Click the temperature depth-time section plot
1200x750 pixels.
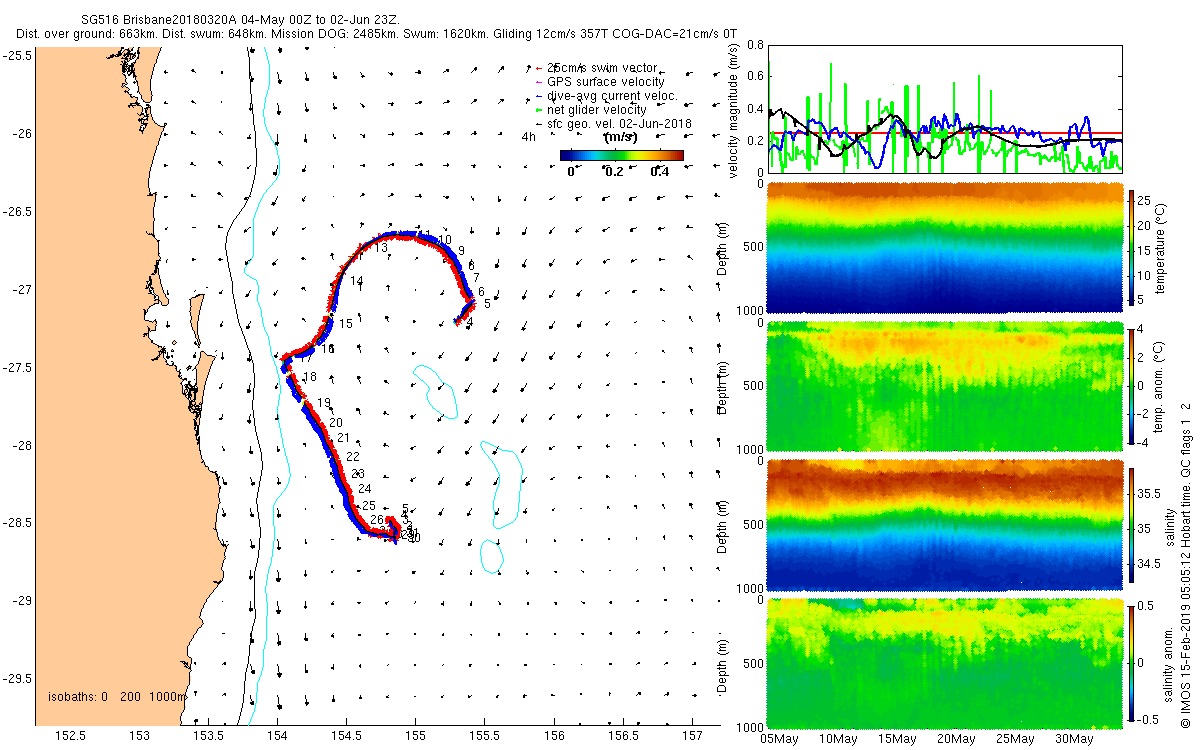[943, 248]
